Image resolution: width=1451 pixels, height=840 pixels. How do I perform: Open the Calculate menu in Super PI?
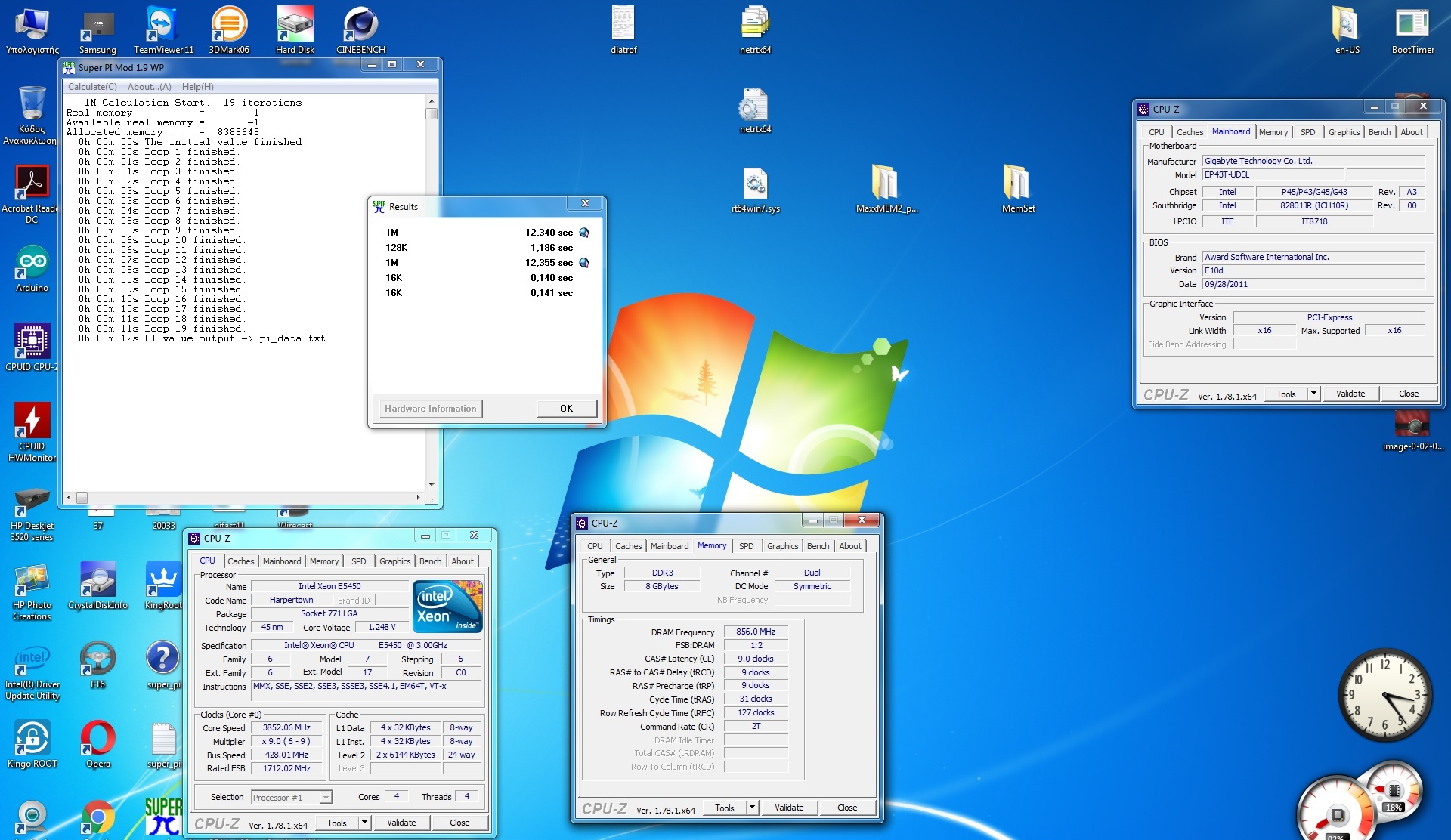point(92,87)
